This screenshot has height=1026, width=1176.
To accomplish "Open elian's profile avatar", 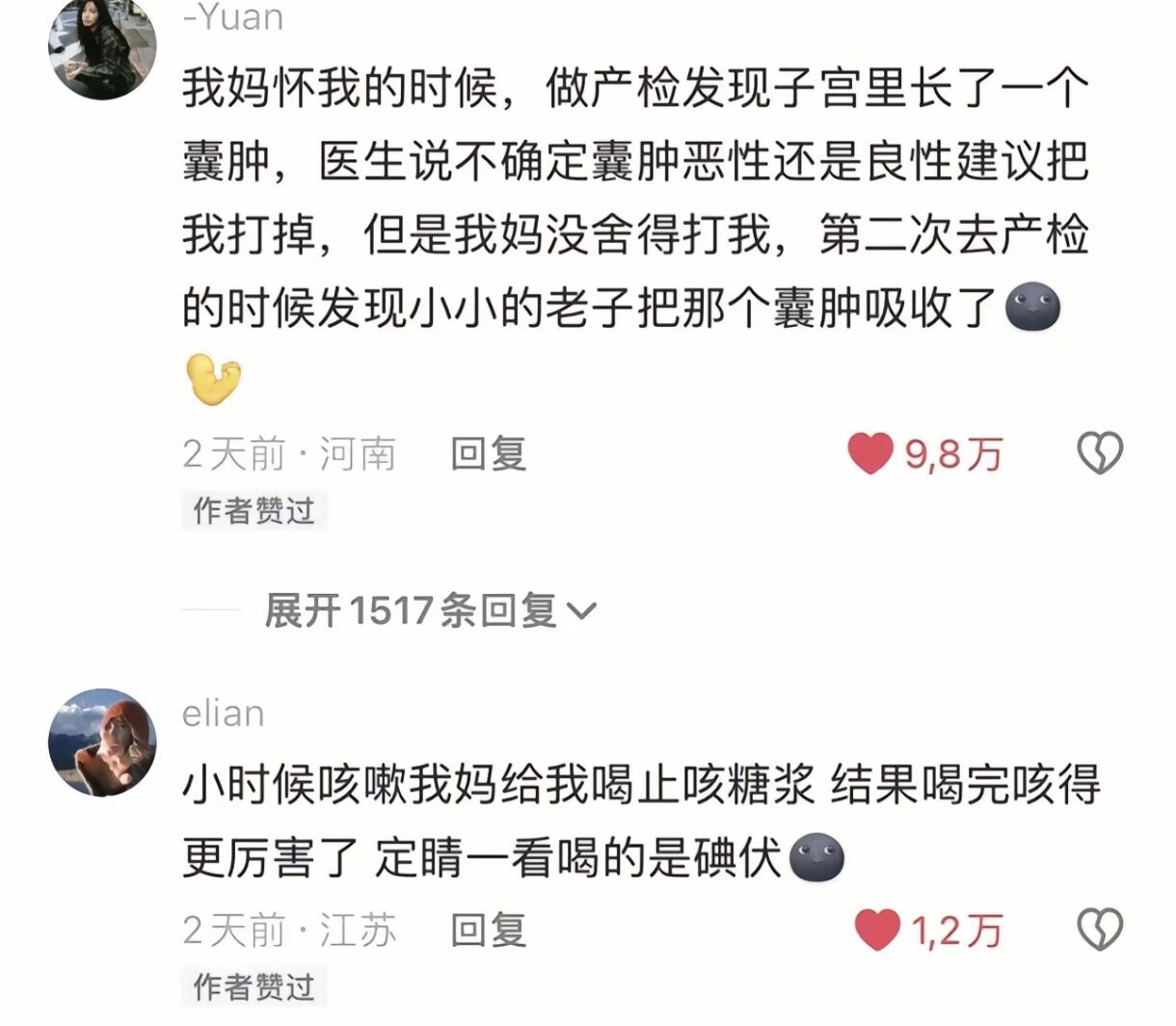I will tap(102, 742).
